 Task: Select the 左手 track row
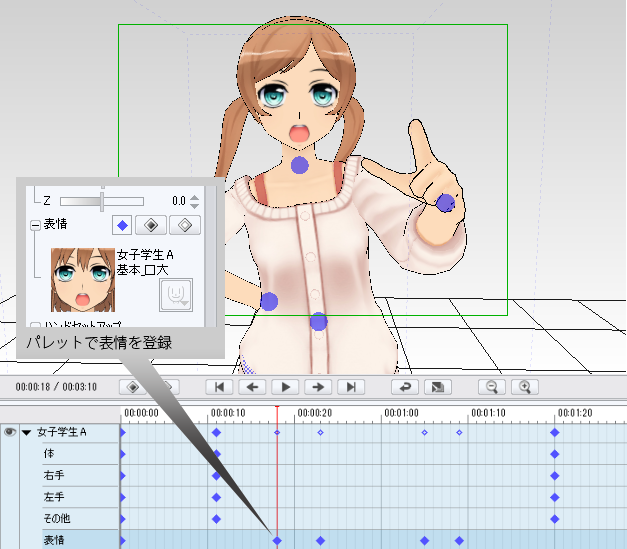point(81,497)
